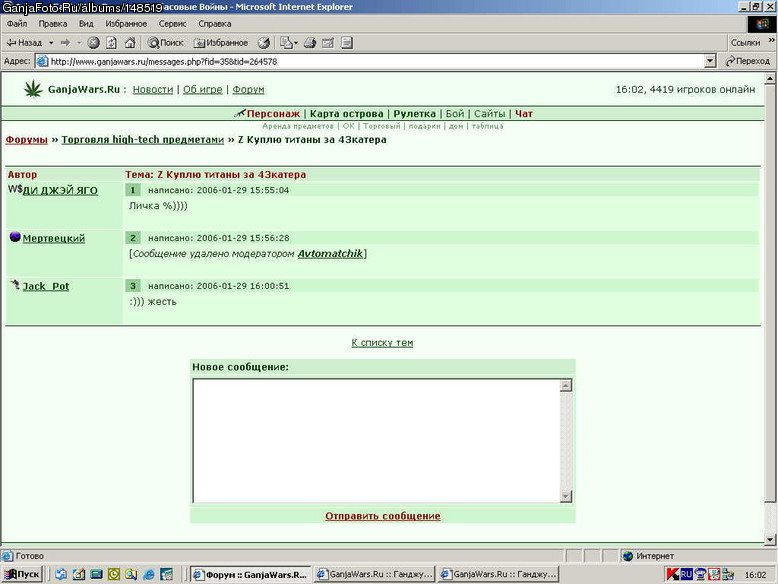
Task: Open the Персонаж navigation link
Action: click(273, 114)
